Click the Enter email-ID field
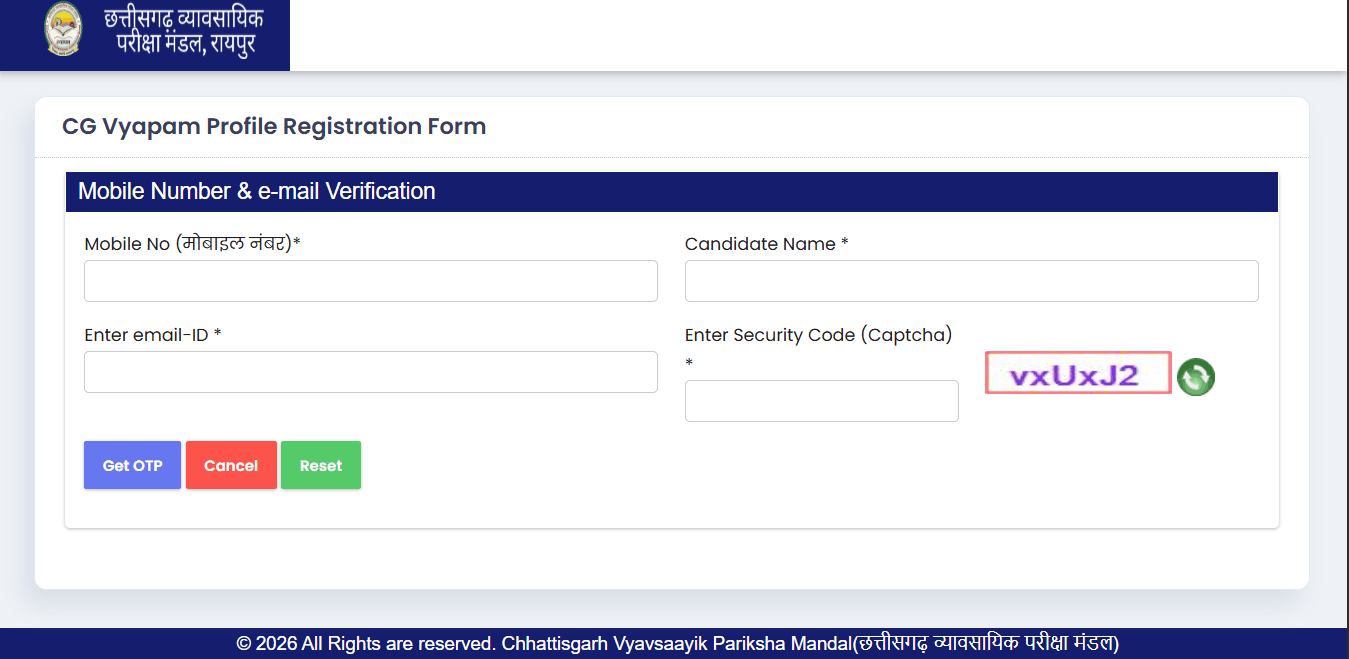Screen dimensions: 1349x659 [370, 372]
